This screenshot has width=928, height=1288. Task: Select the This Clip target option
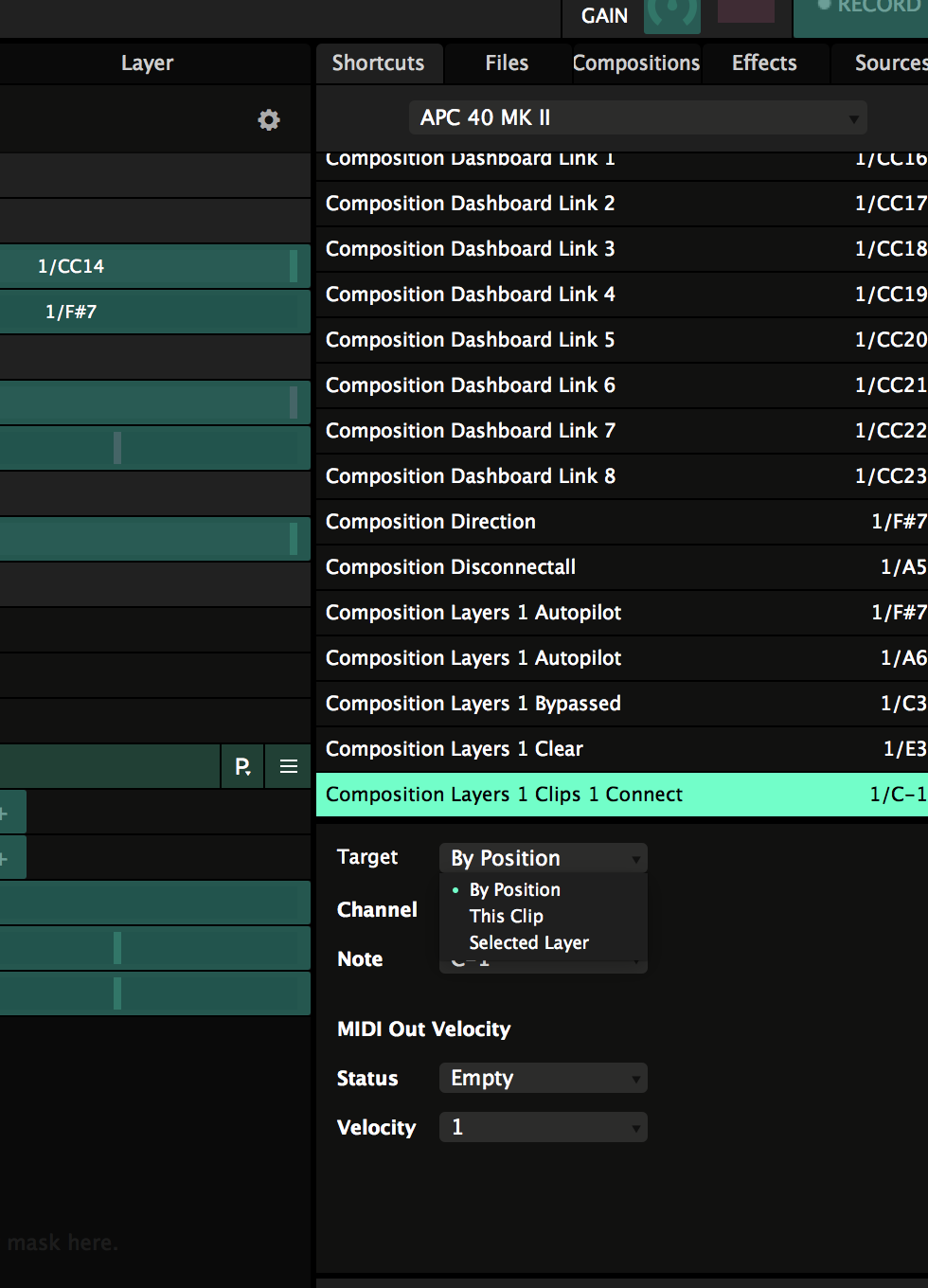click(506, 916)
